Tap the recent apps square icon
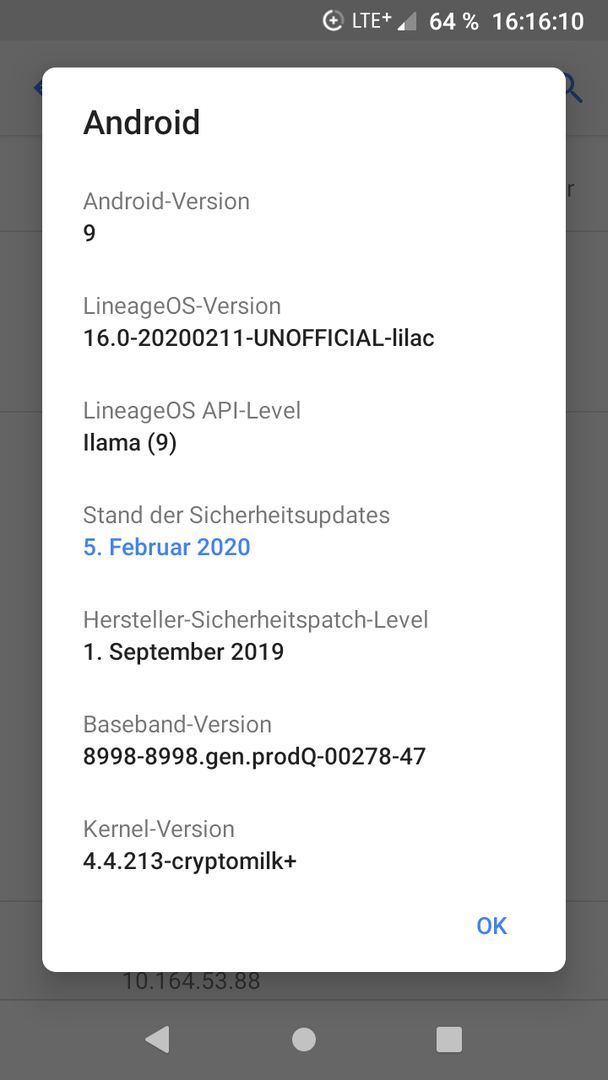 (x=449, y=1039)
